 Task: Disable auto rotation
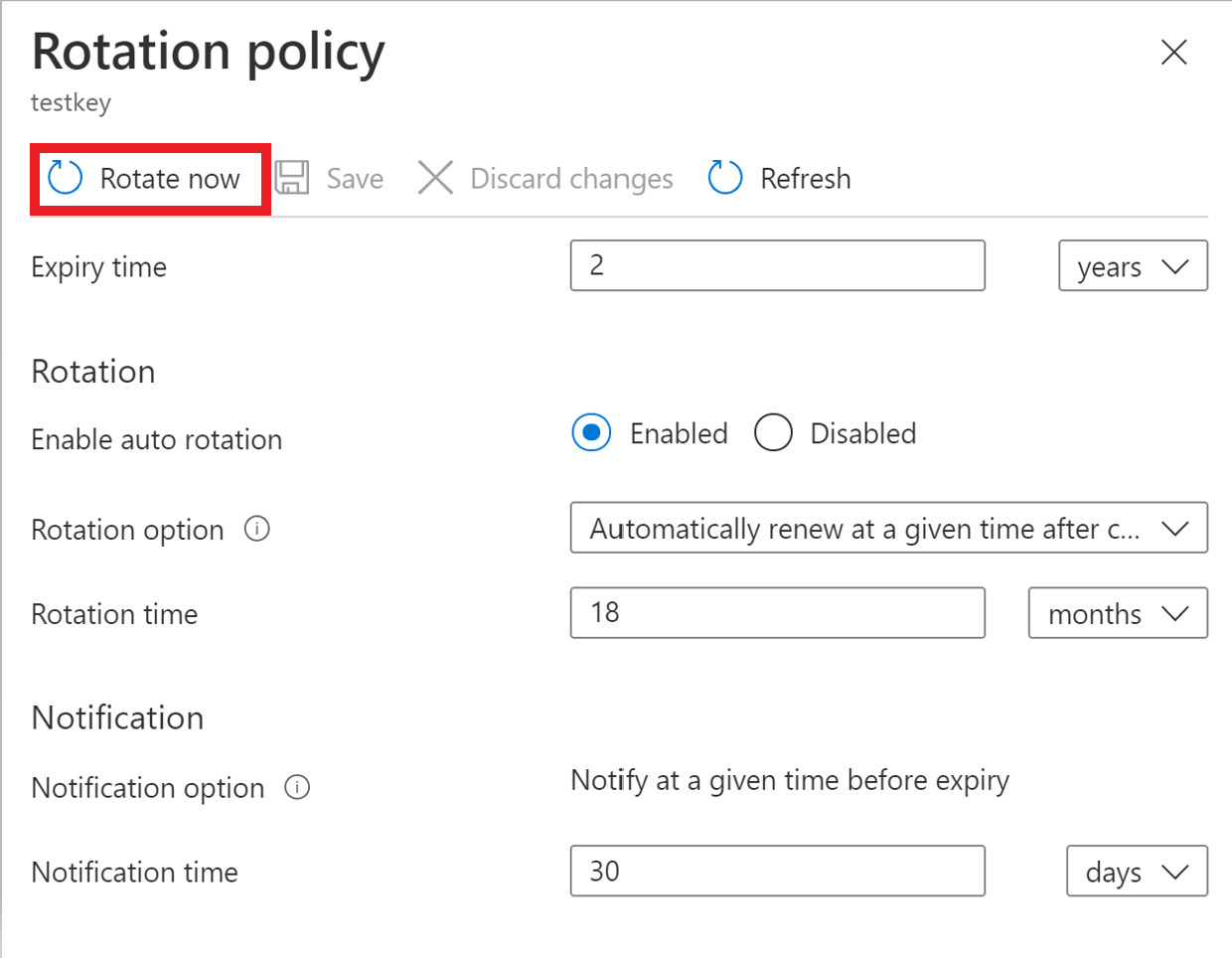(x=773, y=432)
